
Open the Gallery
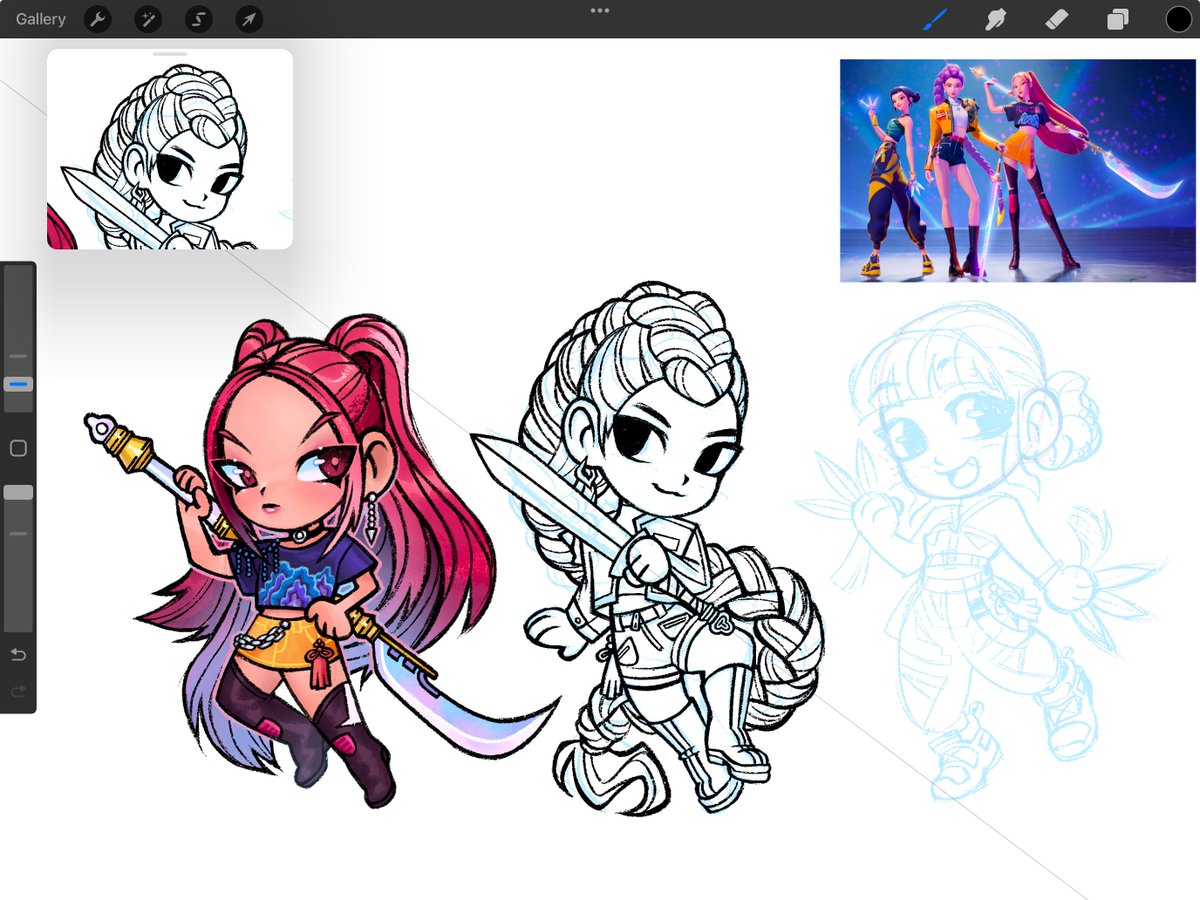click(41, 19)
